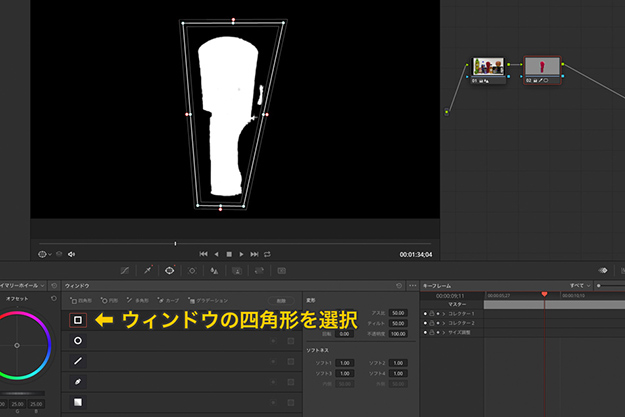
Task: Select the square (四角形) window shape
Action: 78,320
